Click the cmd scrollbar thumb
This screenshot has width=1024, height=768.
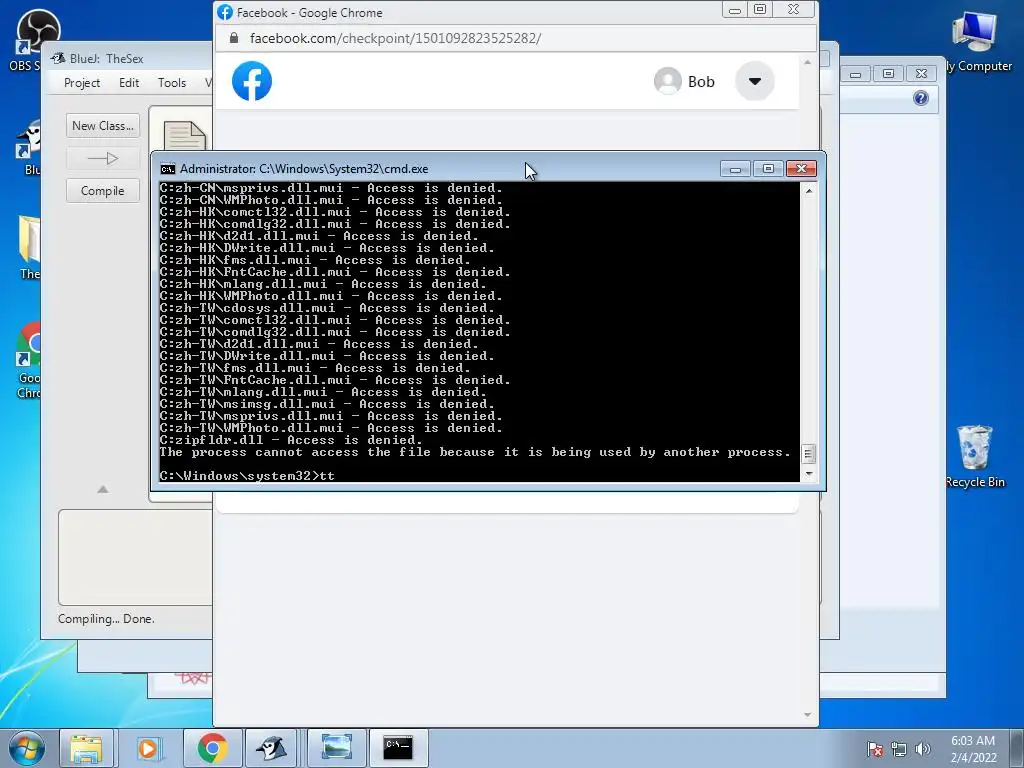808,453
